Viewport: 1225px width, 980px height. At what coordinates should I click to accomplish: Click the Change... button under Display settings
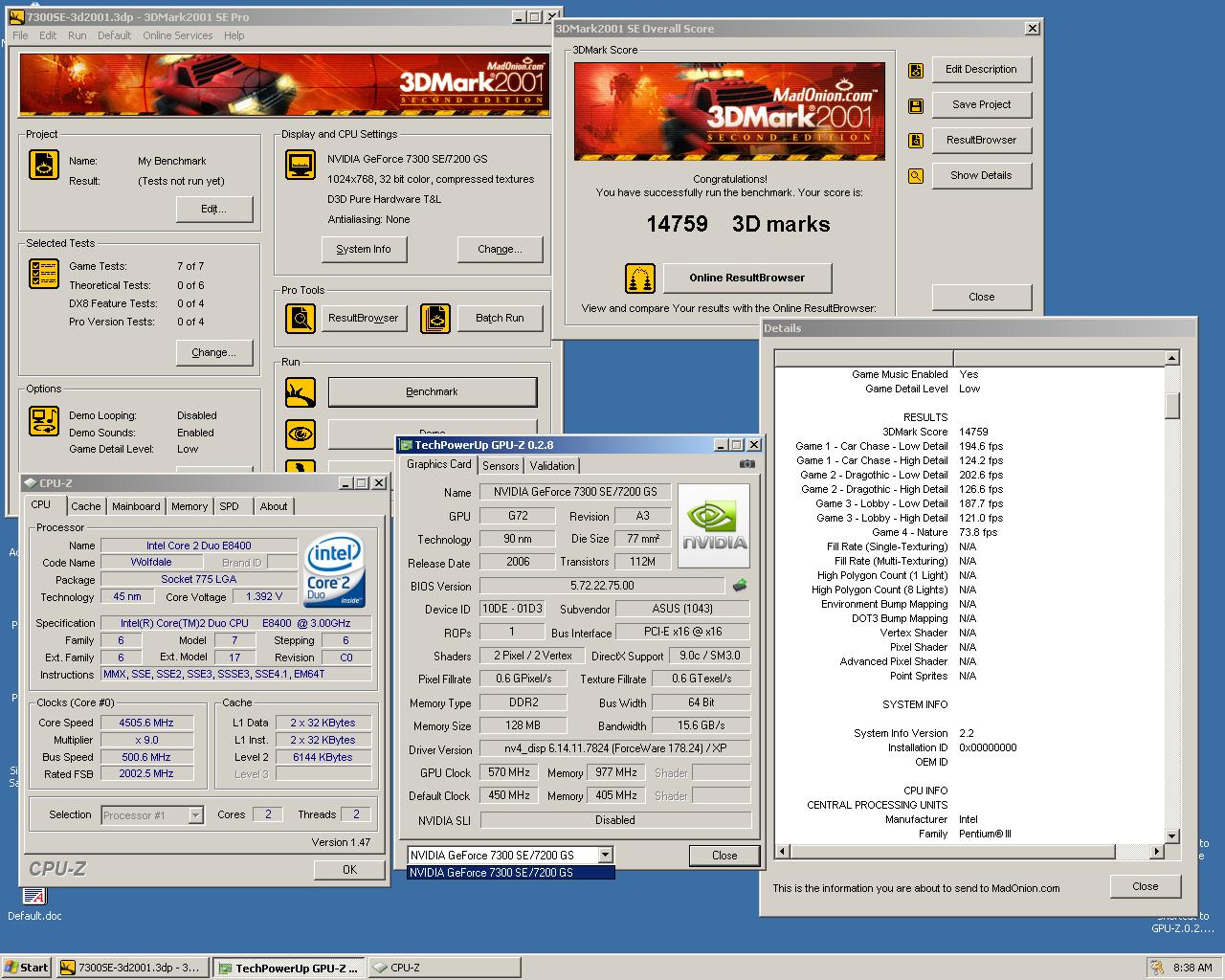click(500, 249)
